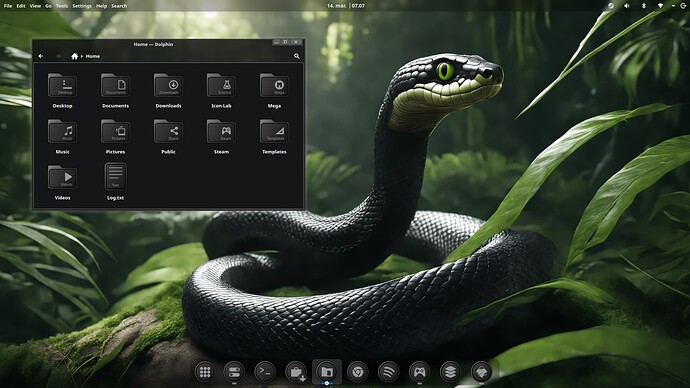
Task: Go forward in Dolphin navigation
Action: [58, 56]
